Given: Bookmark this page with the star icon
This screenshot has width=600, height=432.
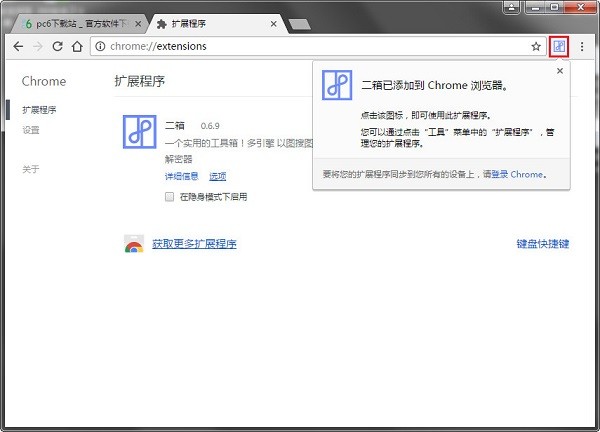Looking at the screenshot, I should pyautogui.click(x=536, y=46).
